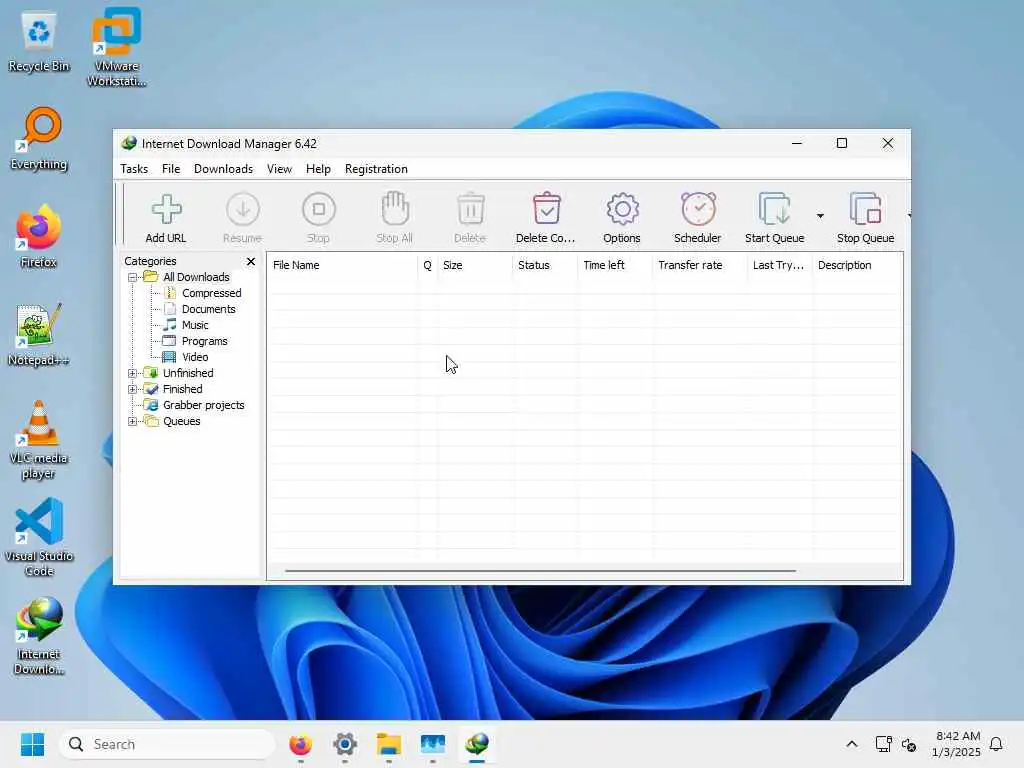The width and height of the screenshot is (1024, 768).
Task: Open the Windows Start button
Action: point(32,744)
